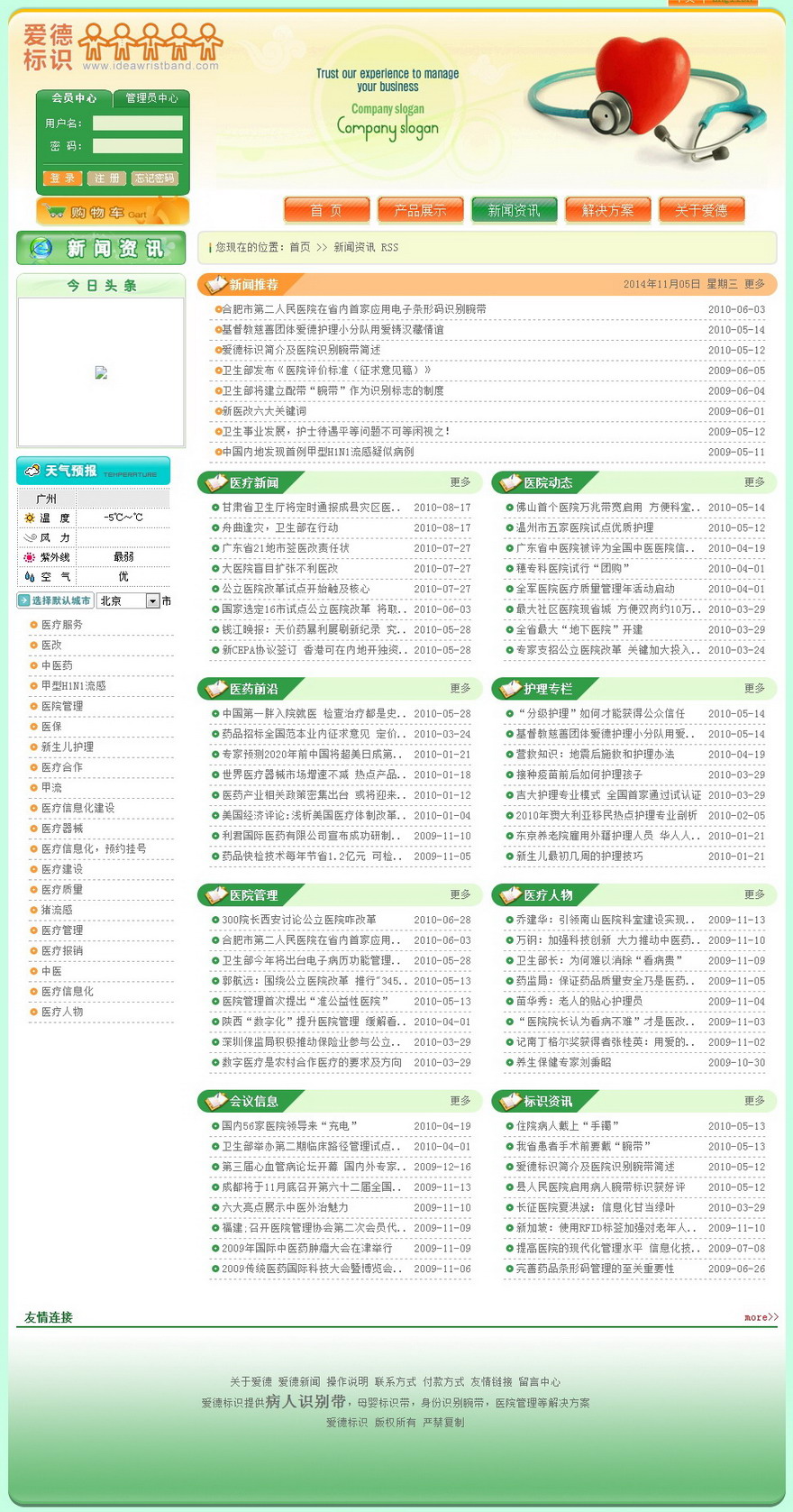Open the 医疗器械 sidebar category
This screenshot has width=793, height=1512.
coord(61,829)
